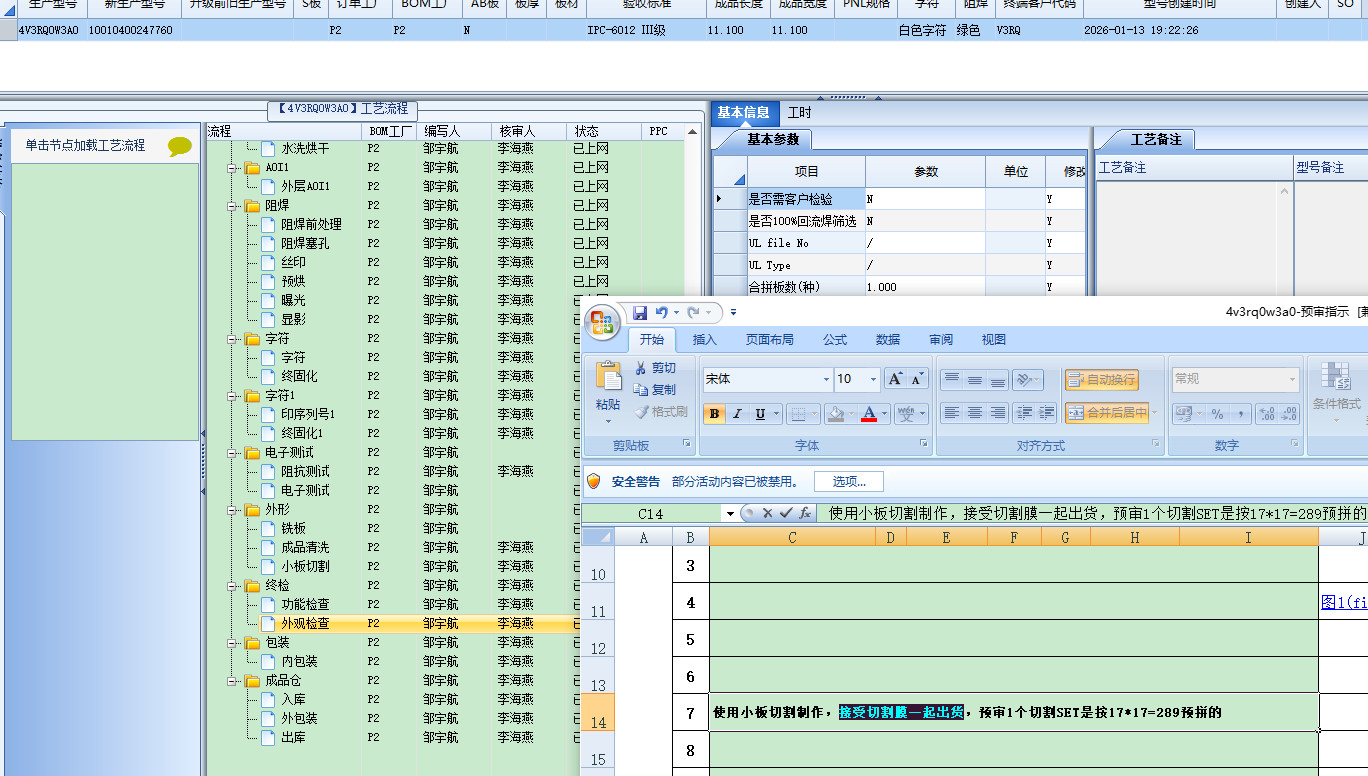Pick the fill color paint bucket
1368x776 pixels.
point(836,414)
